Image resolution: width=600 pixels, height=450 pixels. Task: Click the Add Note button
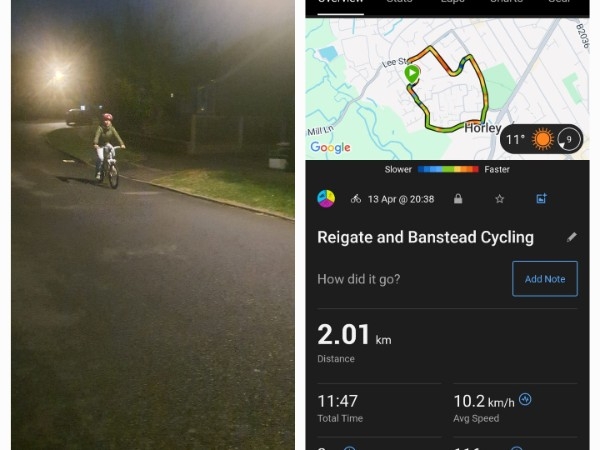545,279
